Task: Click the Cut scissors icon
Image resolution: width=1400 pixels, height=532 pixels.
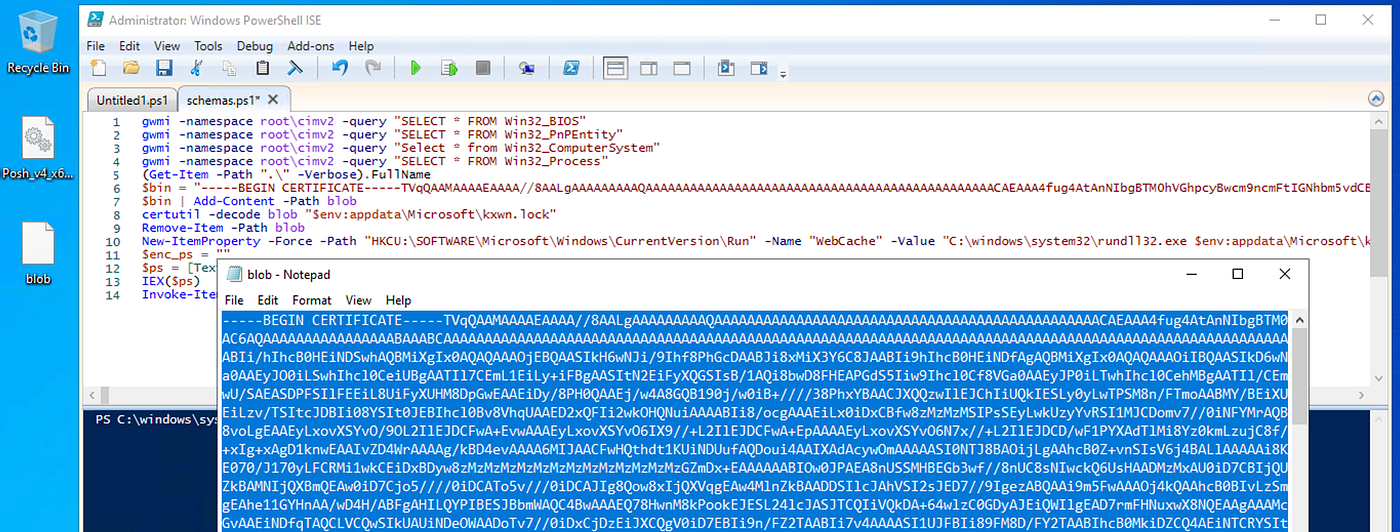Action: 197,68
